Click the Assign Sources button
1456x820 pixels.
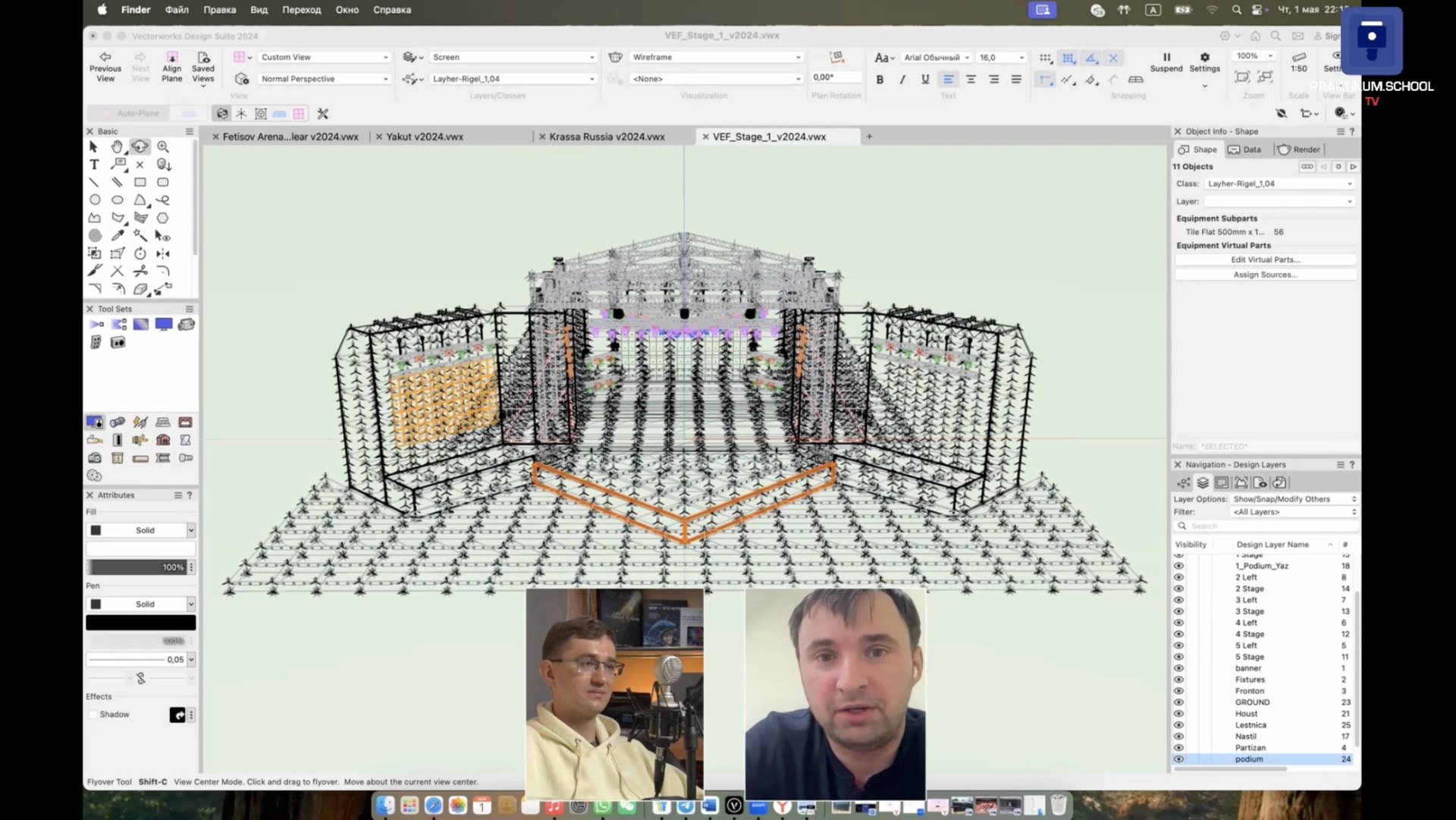point(1265,275)
